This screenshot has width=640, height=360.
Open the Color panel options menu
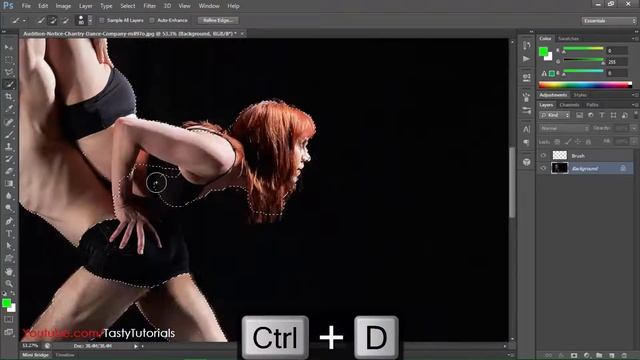pyautogui.click(x=634, y=38)
